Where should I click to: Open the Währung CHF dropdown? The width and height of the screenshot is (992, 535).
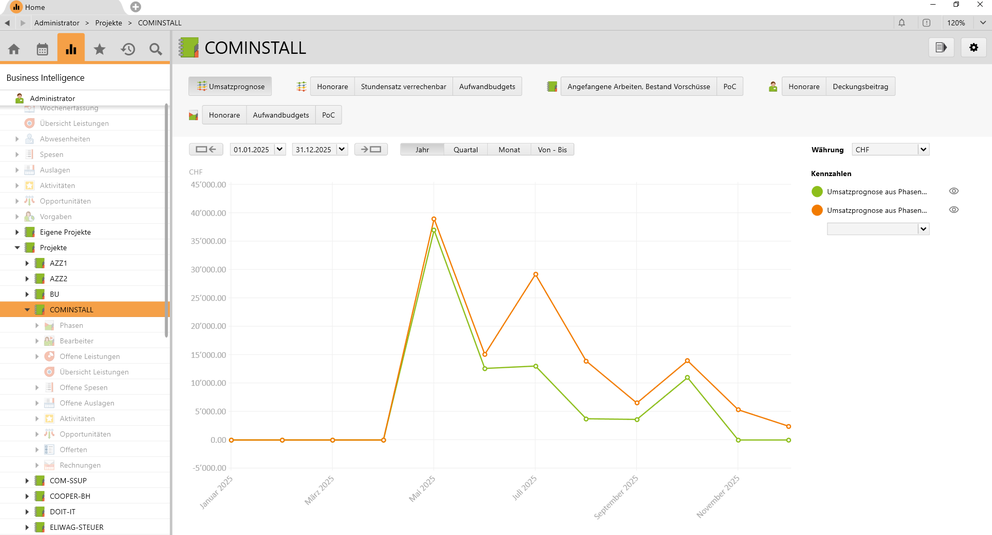pyautogui.click(x=890, y=149)
